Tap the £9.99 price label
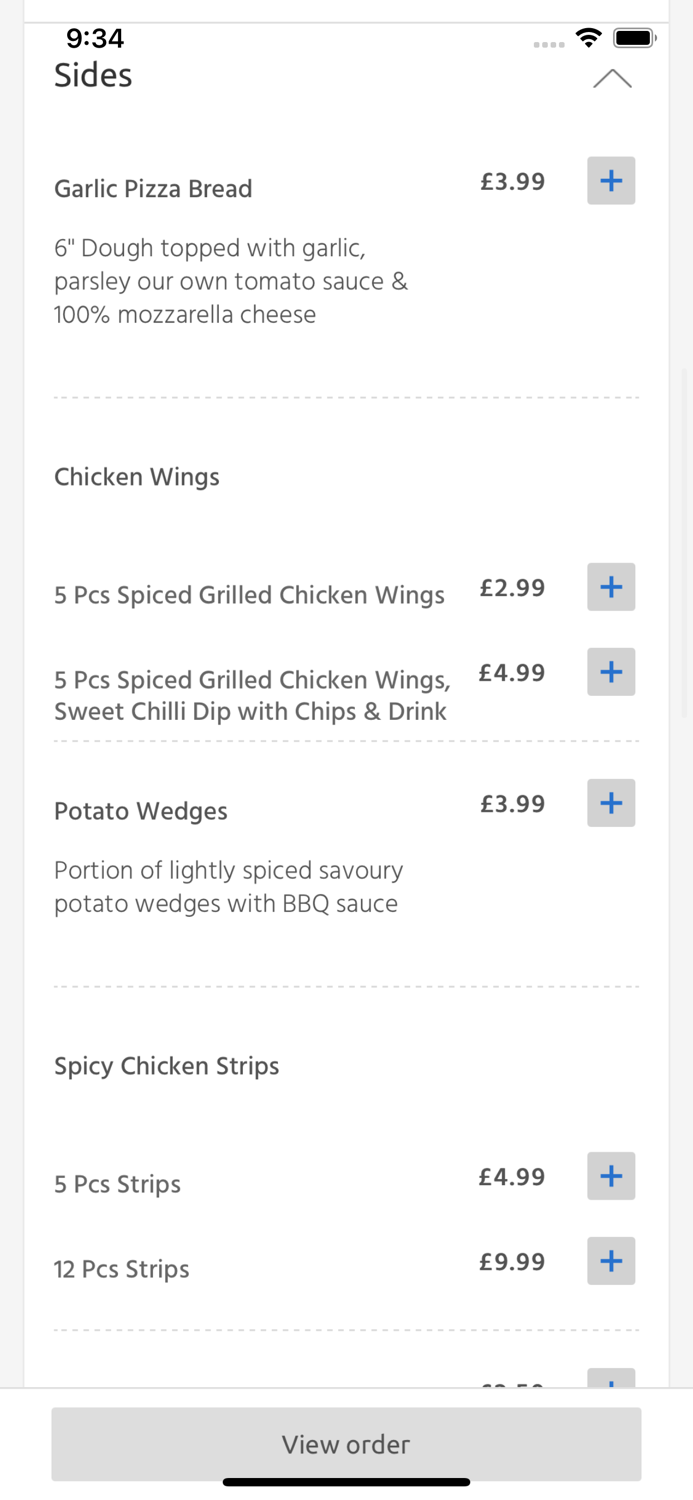Image resolution: width=693 pixels, height=1500 pixels. (512, 1262)
